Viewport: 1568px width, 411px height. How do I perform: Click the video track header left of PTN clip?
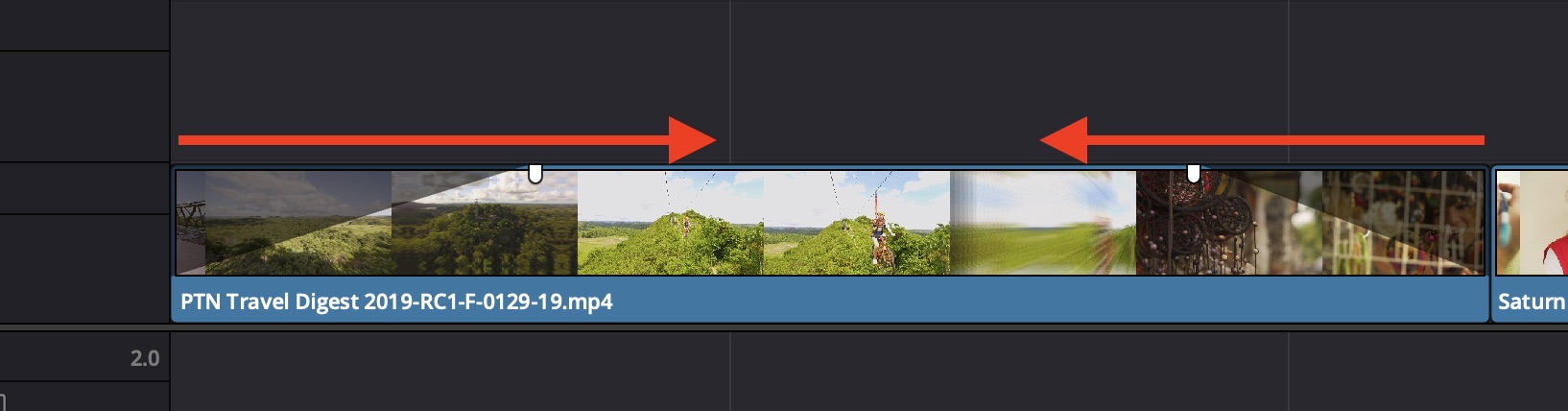click(84, 243)
